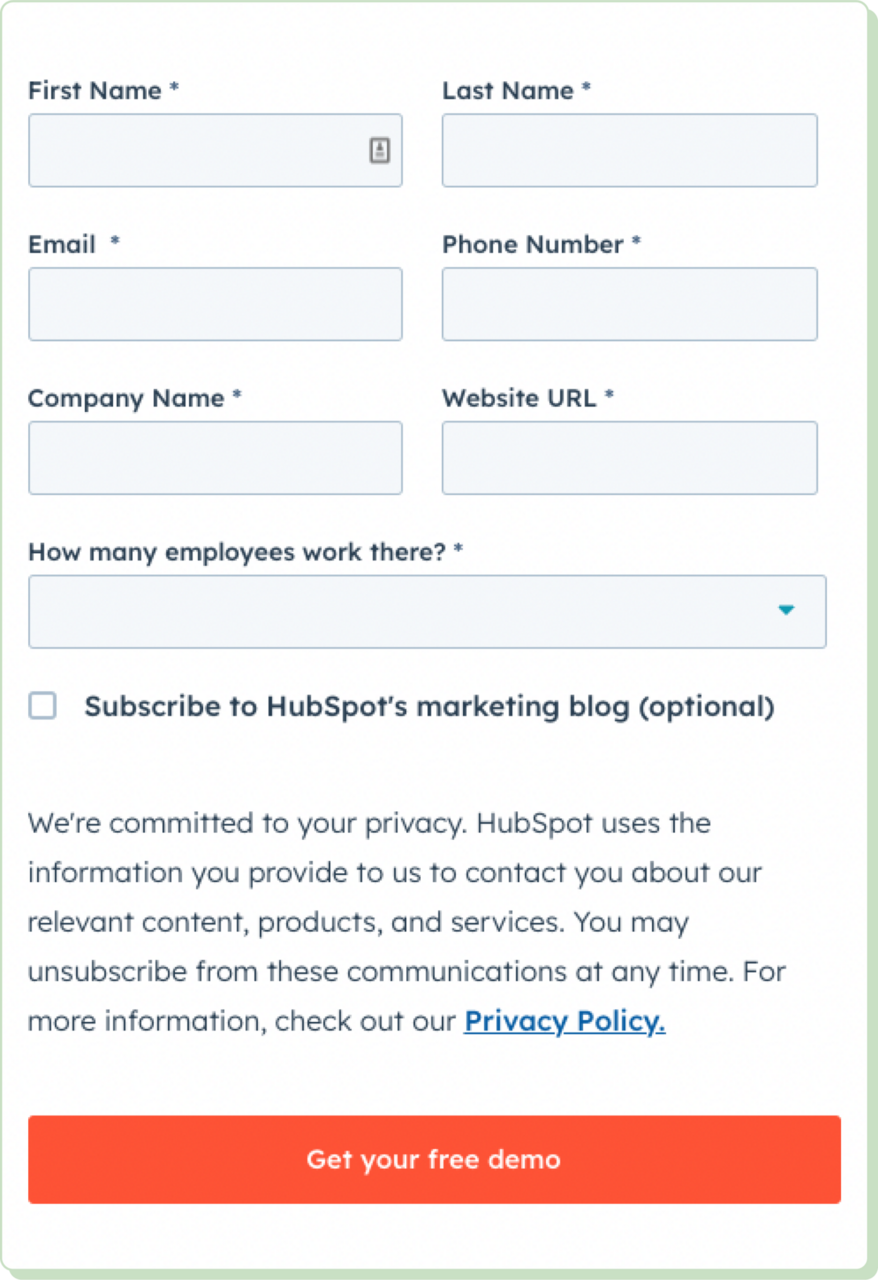Click the 'First Name' label text

pos(95,91)
